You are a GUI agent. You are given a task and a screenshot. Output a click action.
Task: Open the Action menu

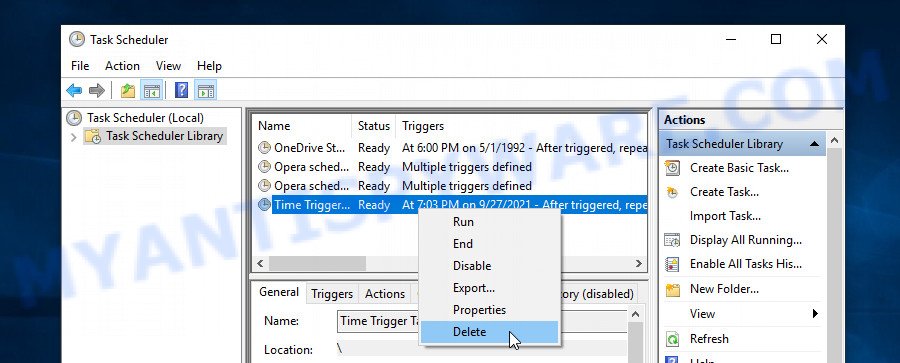tap(122, 66)
